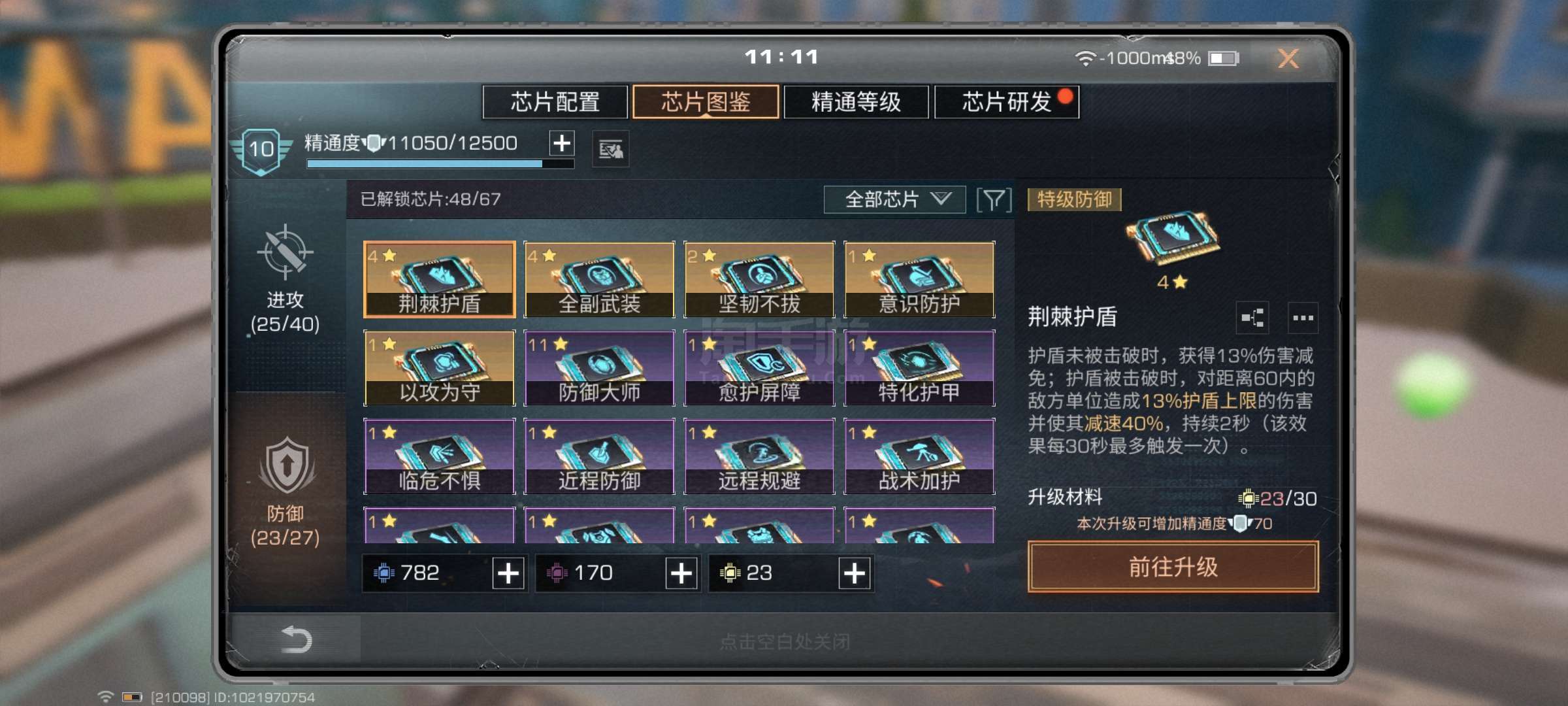Image resolution: width=1568 pixels, height=706 pixels.
Task: Add blue chip currency next to 782
Action: tap(508, 573)
